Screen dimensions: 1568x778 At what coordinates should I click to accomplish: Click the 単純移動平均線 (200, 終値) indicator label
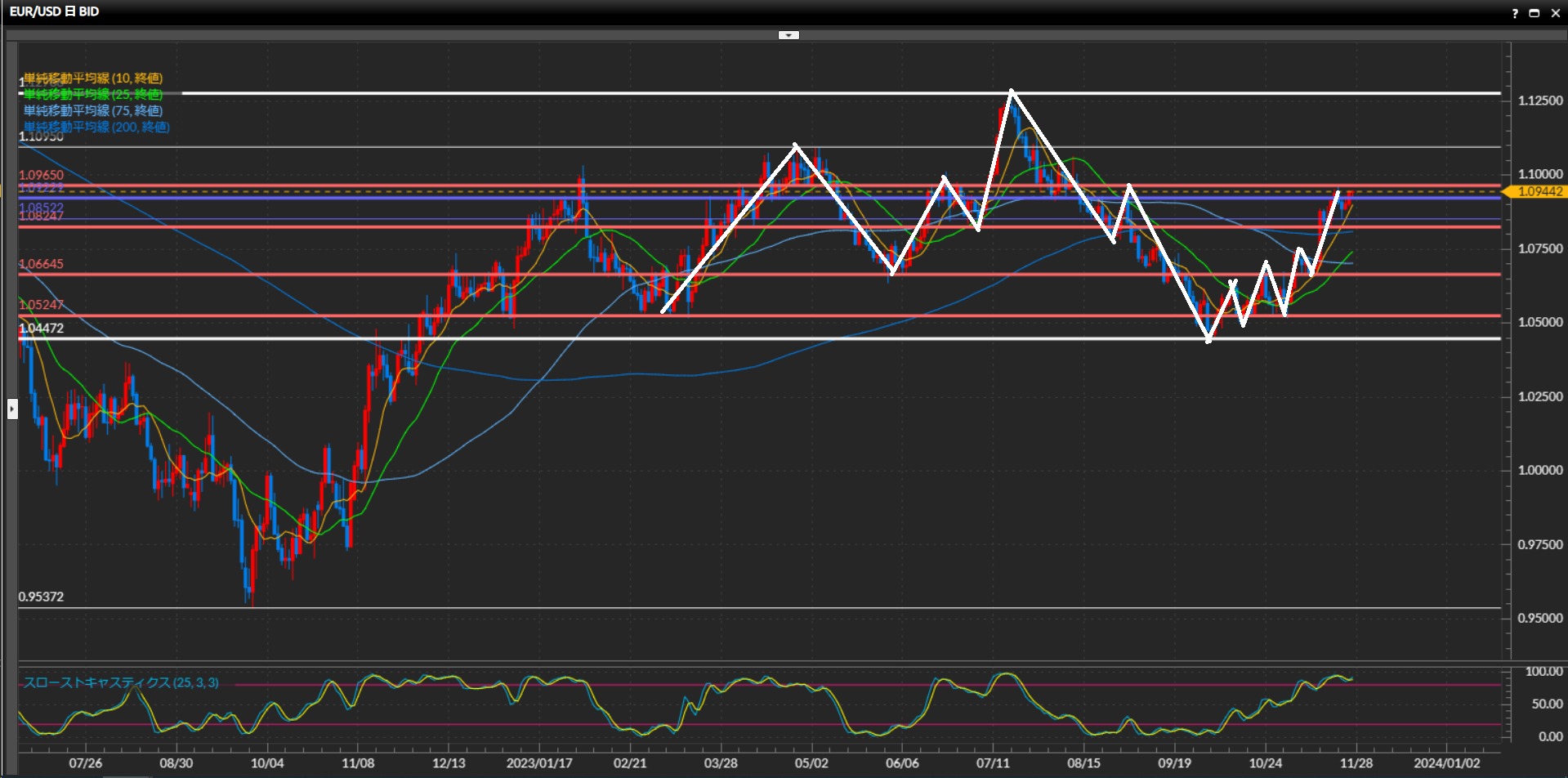pyautogui.click(x=96, y=127)
